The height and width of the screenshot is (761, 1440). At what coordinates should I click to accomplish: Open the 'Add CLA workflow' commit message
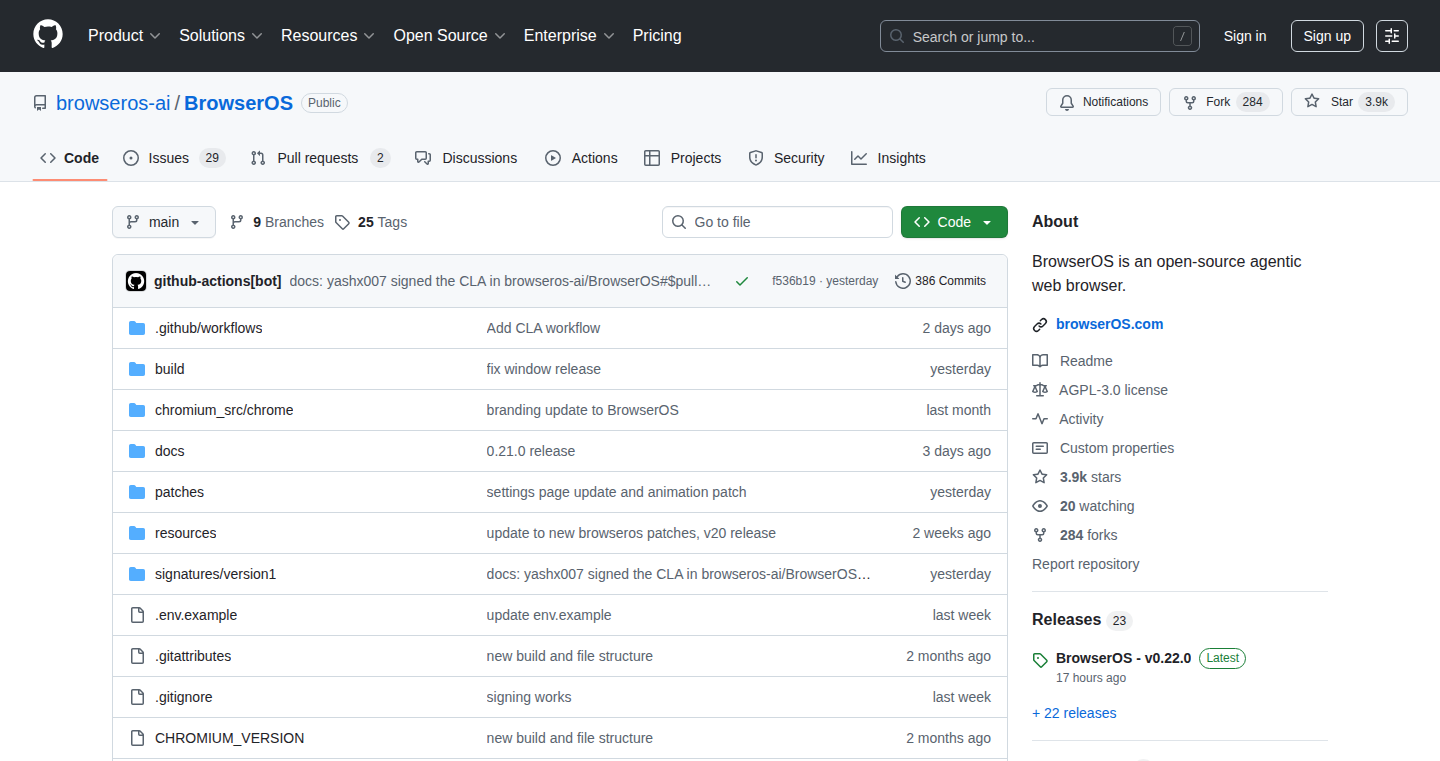pyautogui.click(x=543, y=328)
